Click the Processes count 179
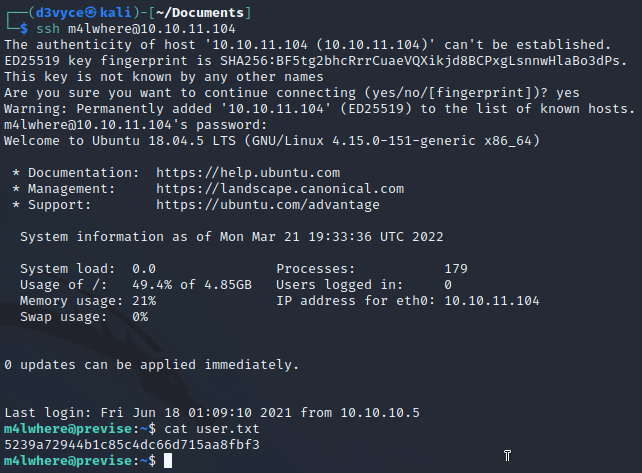The image size is (642, 473). tap(455, 268)
